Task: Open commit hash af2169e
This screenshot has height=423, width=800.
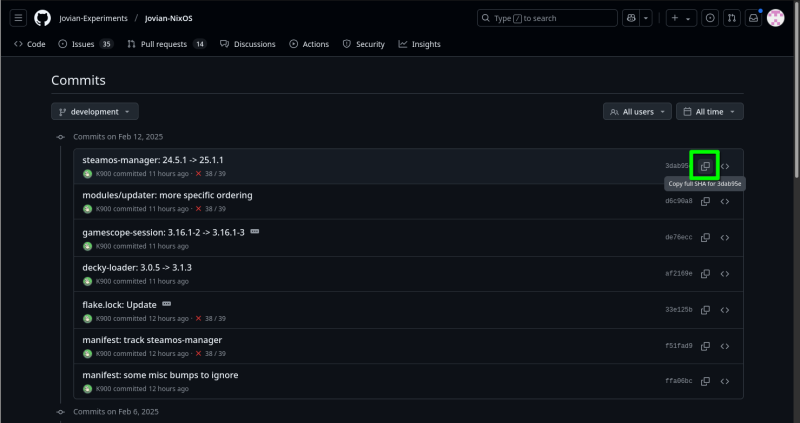Action: click(679, 273)
